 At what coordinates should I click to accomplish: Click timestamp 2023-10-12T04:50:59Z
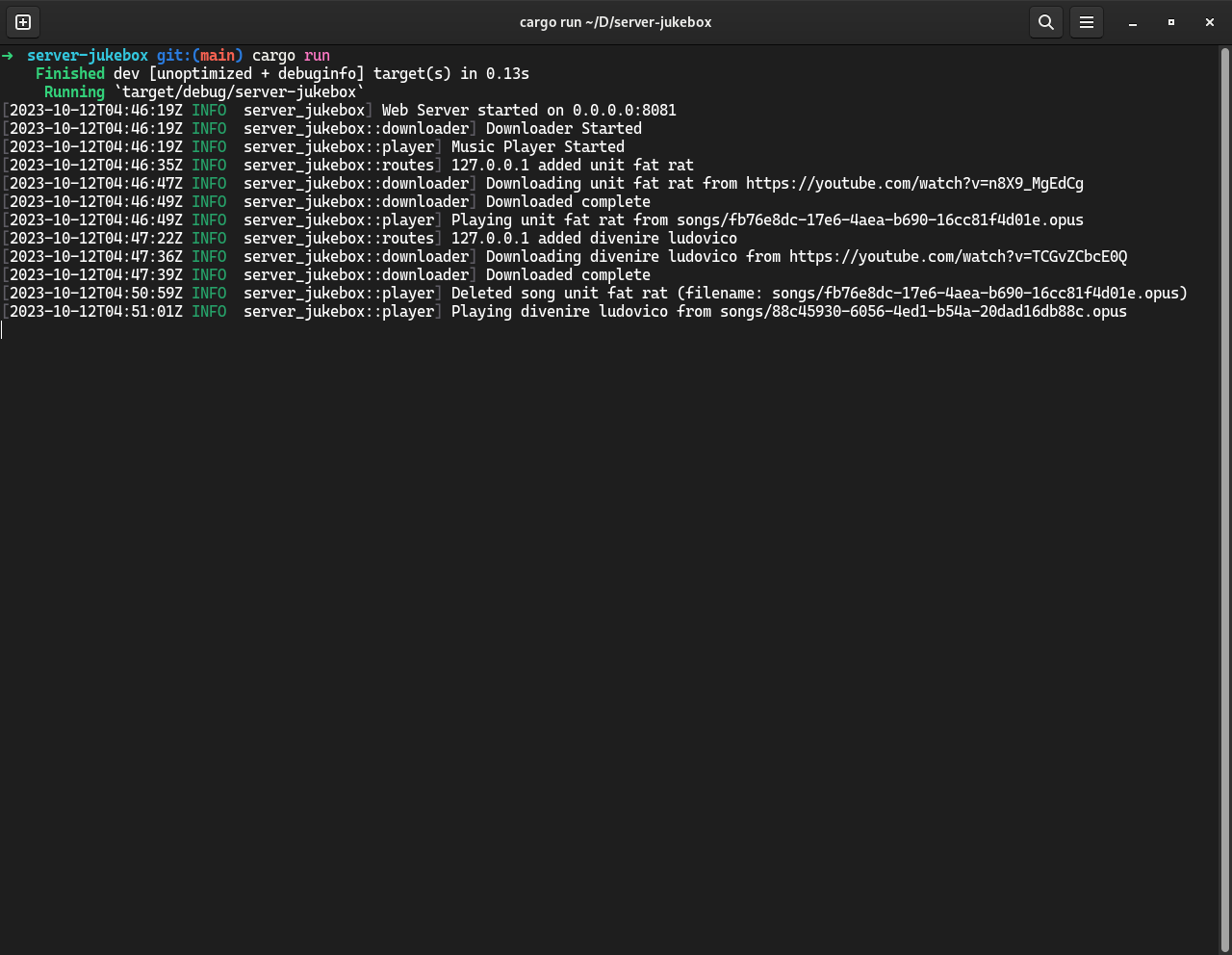pos(96,293)
